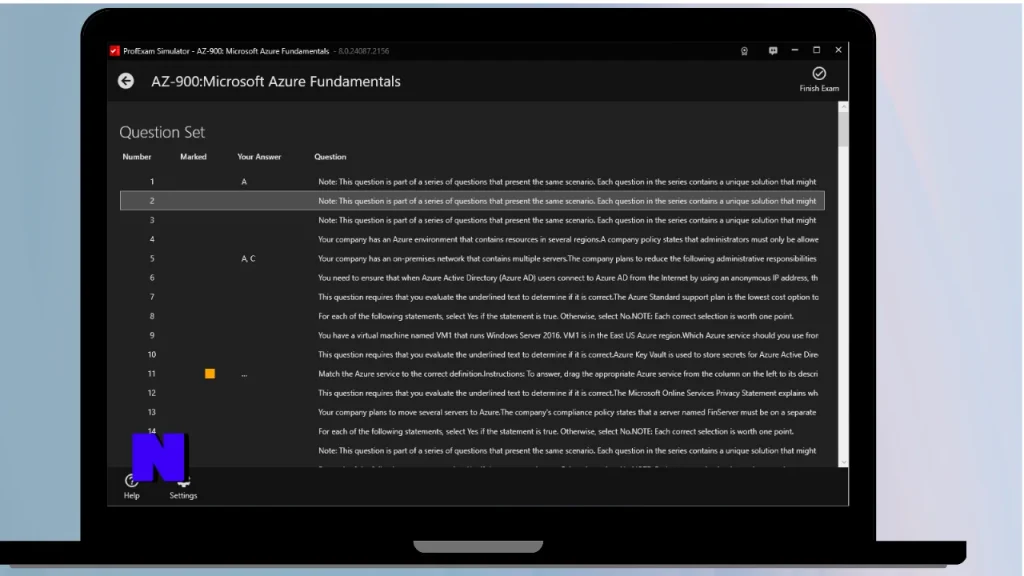
Task: Open Help at the bottom bar
Action: [131, 488]
